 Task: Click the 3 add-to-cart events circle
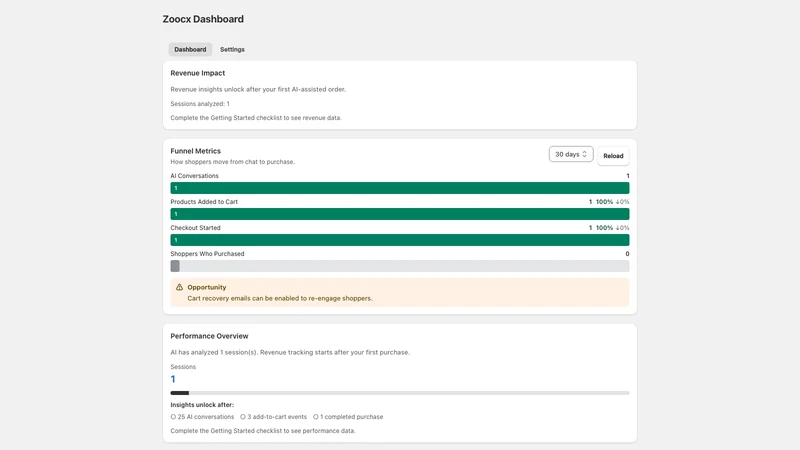243,417
